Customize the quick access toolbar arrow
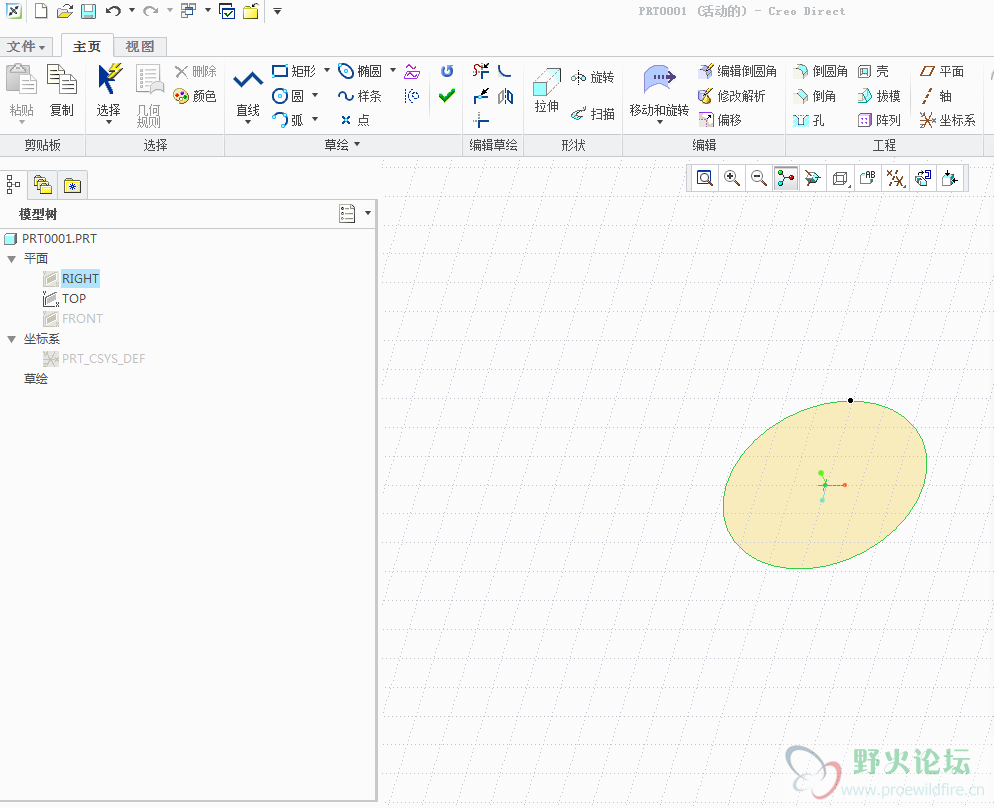 click(x=277, y=11)
